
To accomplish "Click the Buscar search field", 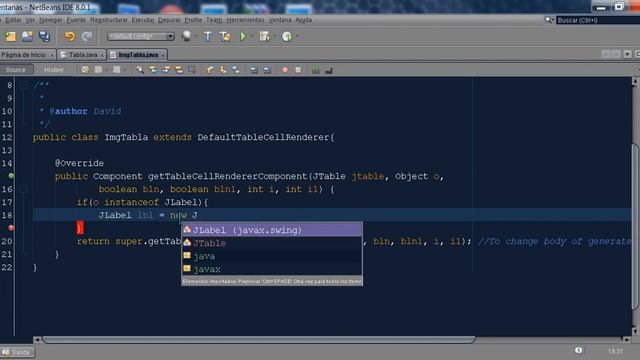I will pyautogui.click(x=598, y=20).
